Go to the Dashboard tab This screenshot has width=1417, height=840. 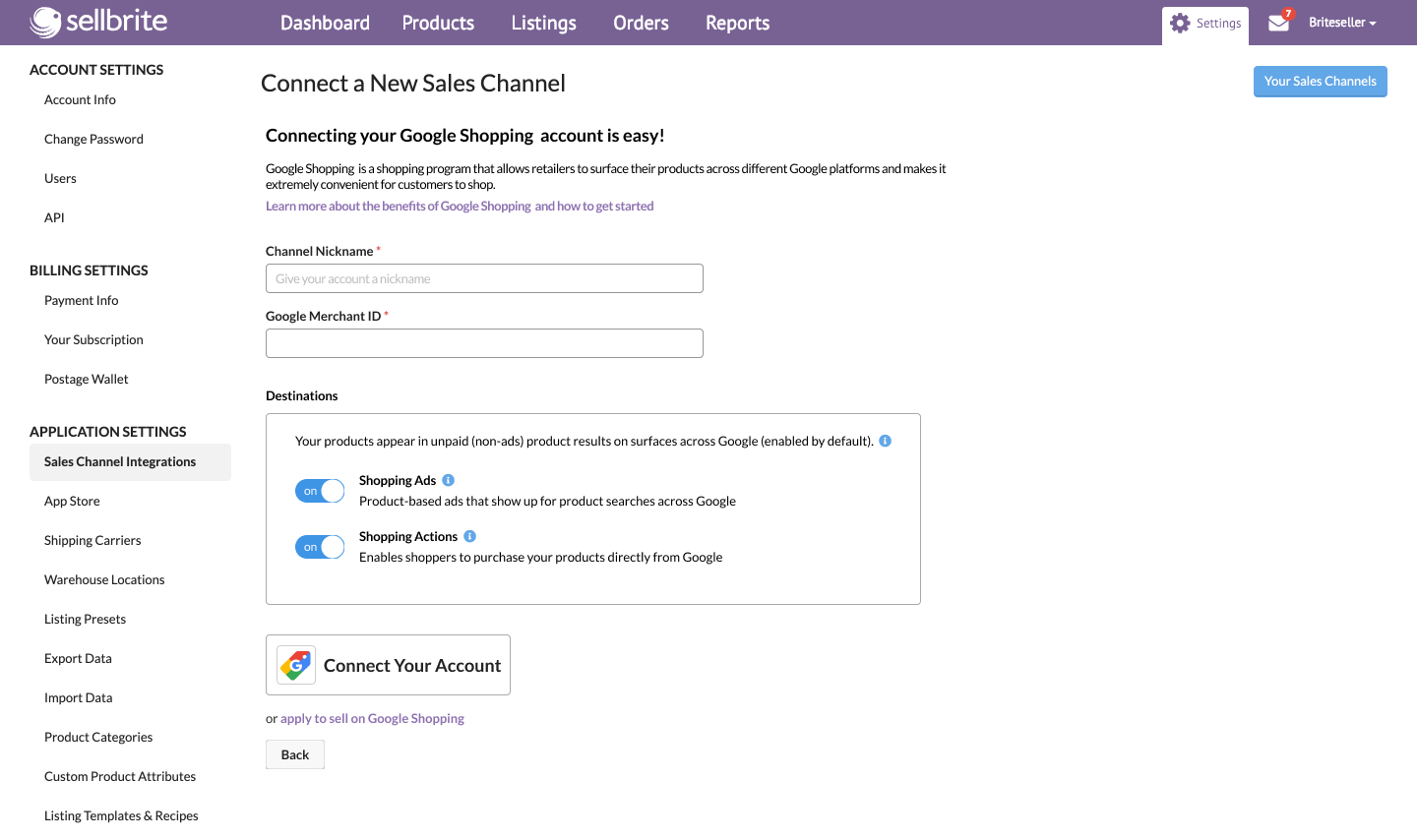tap(325, 23)
